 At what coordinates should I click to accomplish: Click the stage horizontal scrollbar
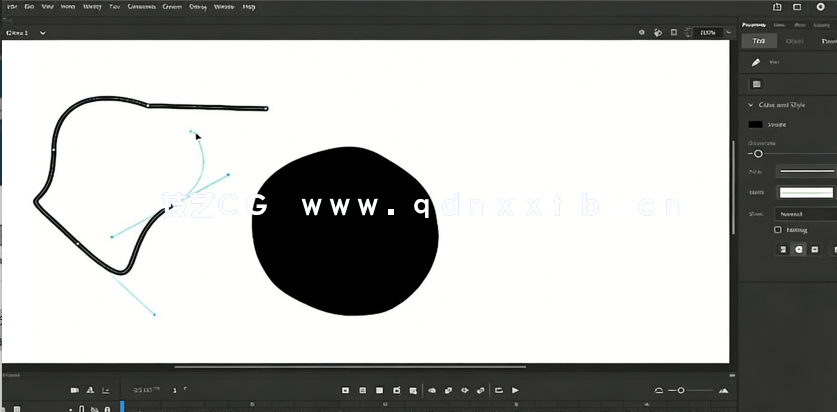[350, 367]
